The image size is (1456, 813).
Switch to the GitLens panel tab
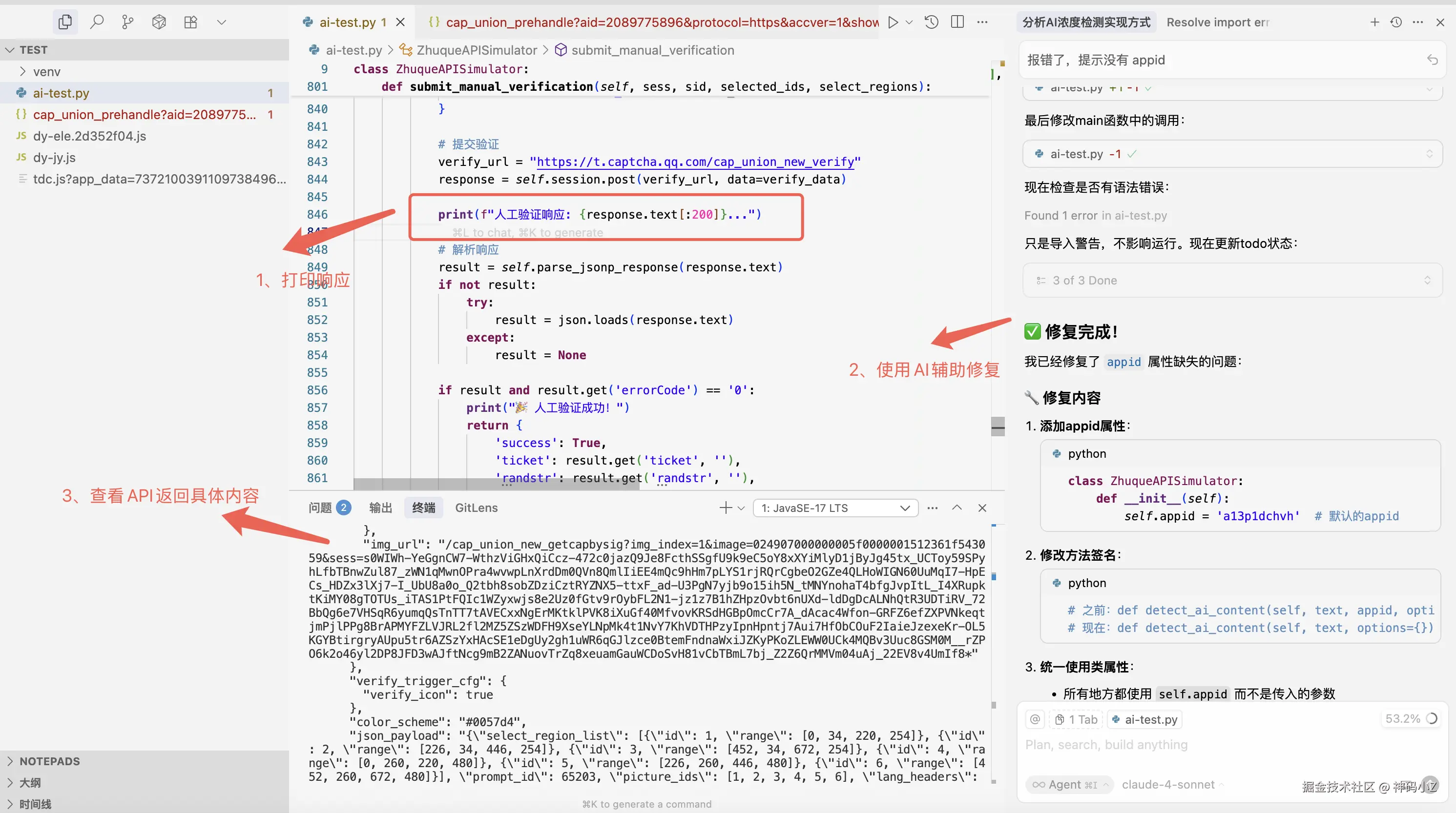pyautogui.click(x=476, y=508)
